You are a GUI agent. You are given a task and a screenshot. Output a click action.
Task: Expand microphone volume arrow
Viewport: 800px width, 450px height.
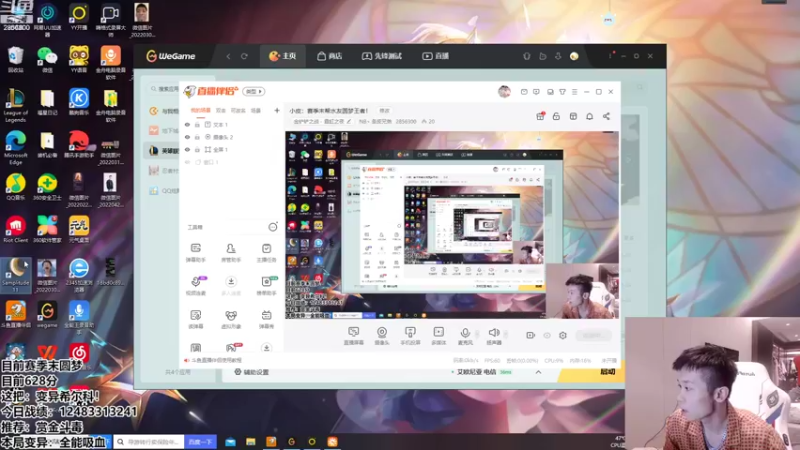pos(478,335)
